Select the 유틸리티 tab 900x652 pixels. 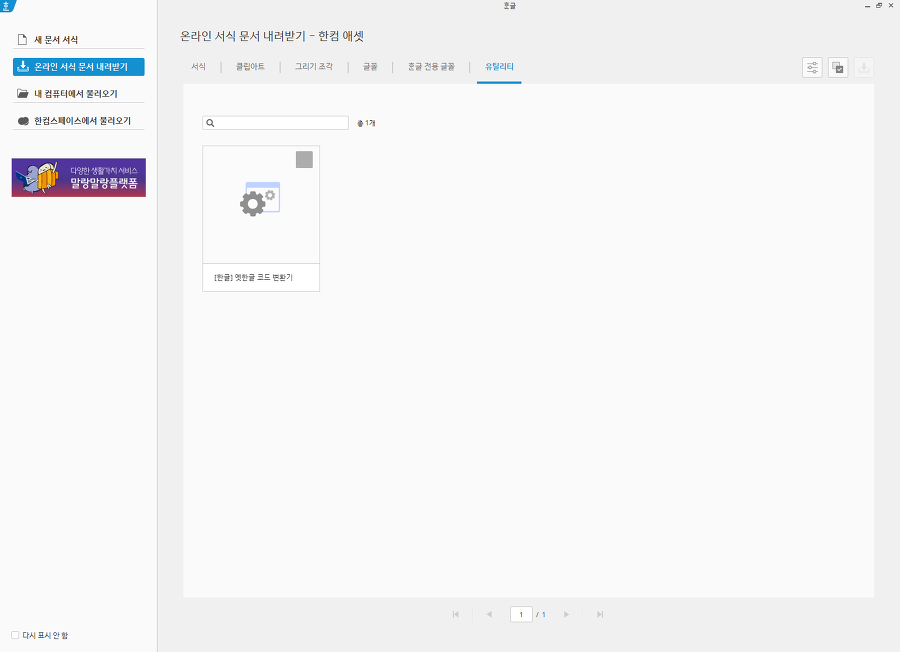pos(499,67)
